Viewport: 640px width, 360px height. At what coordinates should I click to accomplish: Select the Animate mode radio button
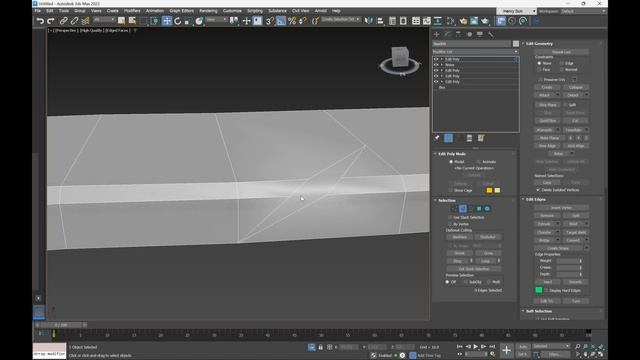pos(478,162)
